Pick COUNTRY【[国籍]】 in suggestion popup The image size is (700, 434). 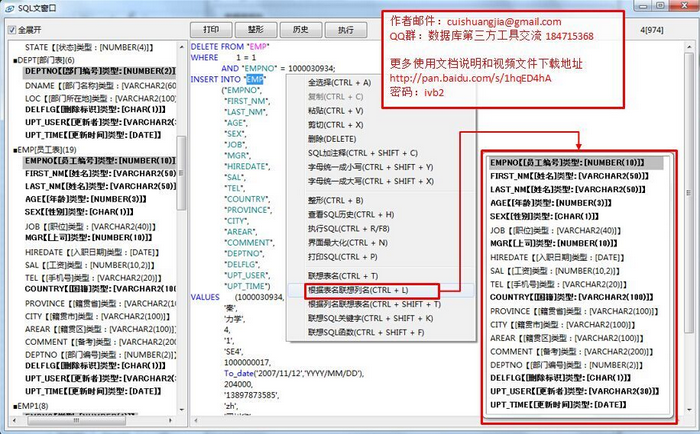coord(572,297)
